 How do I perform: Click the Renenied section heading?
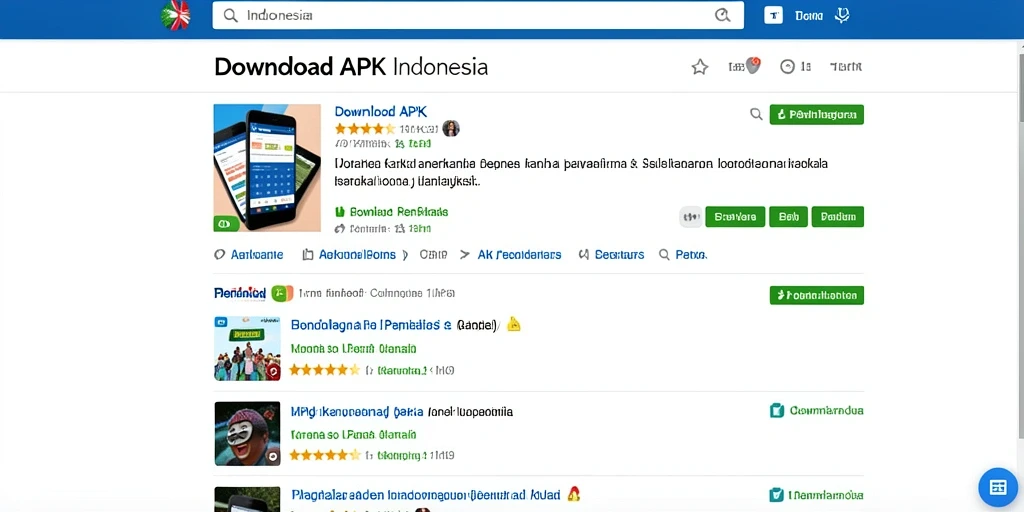(240, 293)
